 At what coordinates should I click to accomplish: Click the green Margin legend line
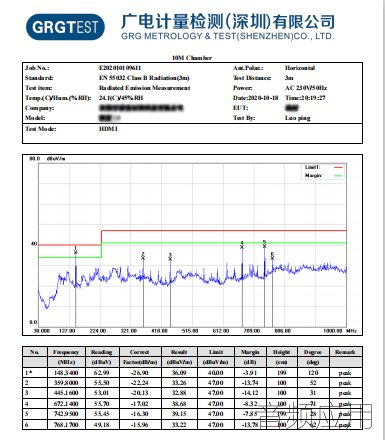pyautogui.click(x=338, y=175)
